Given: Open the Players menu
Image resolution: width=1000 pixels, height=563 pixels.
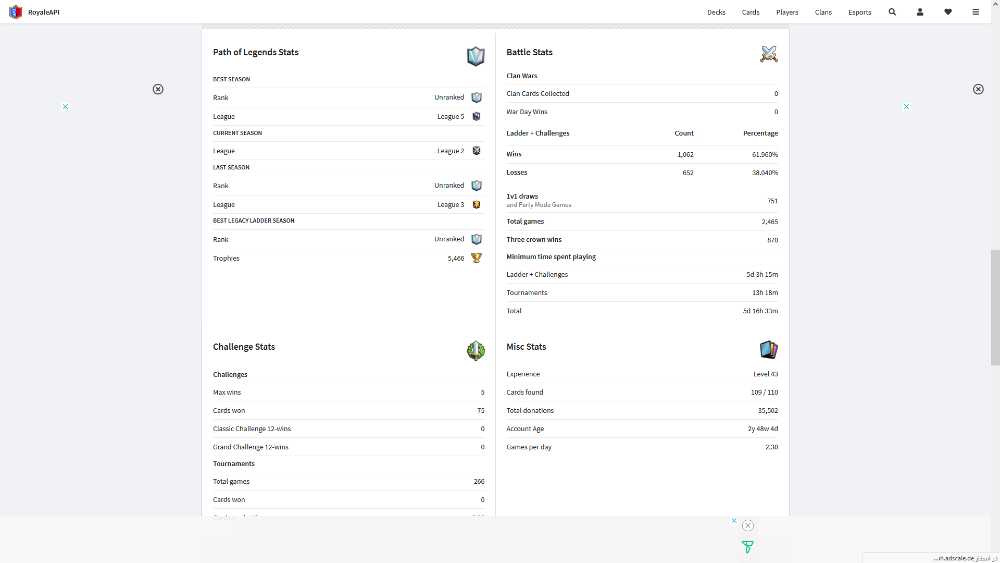Looking at the screenshot, I should click(787, 12).
